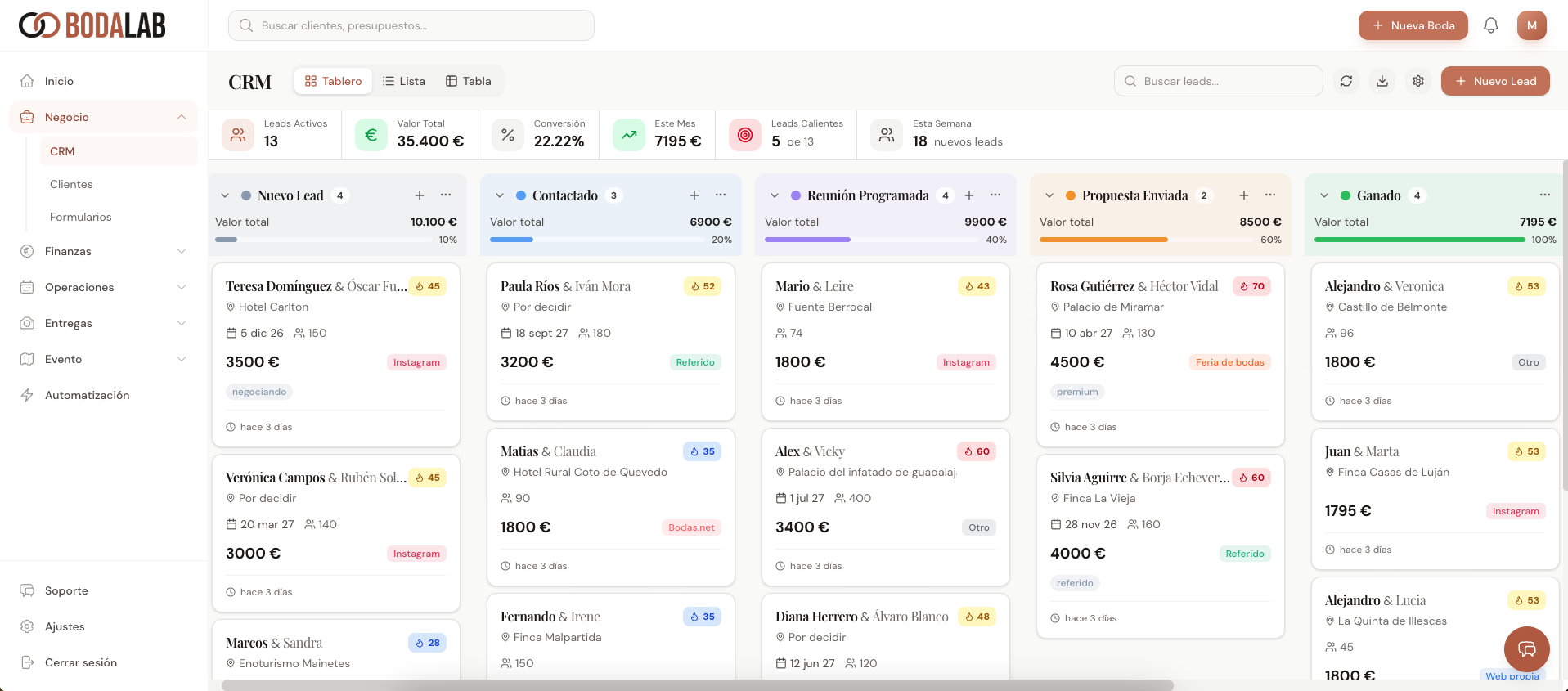Click score badge 70 on Rosa Gutiérrez card
The height and width of the screenshot is (691, 1568).
pos(1252,286)
